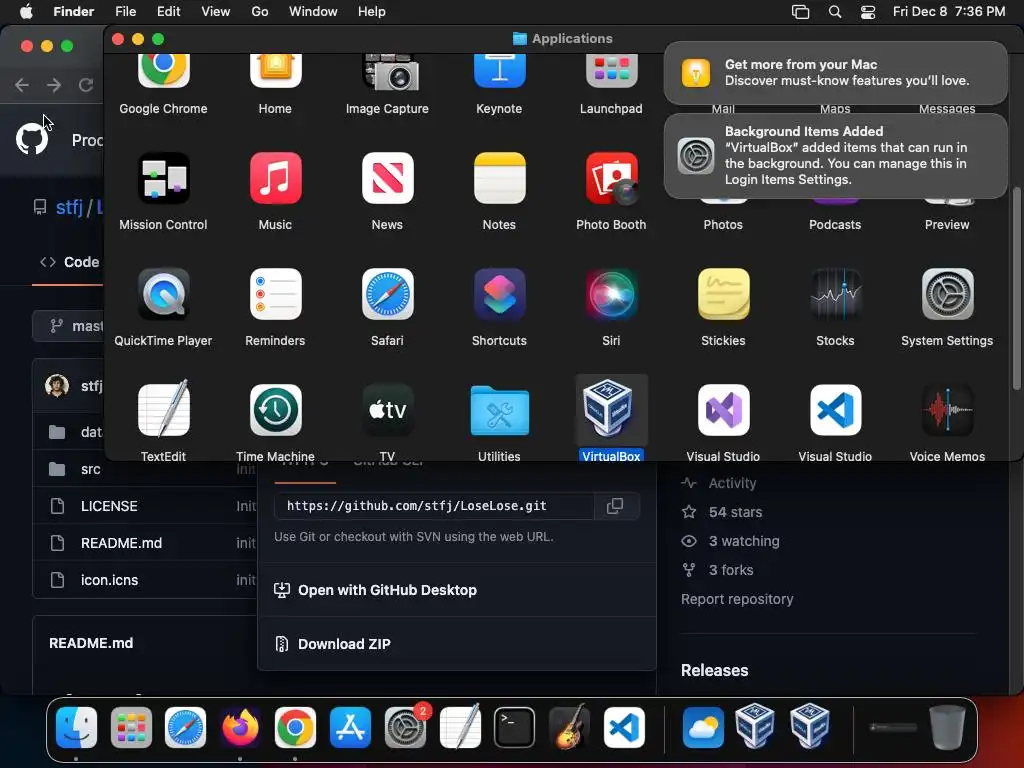
Task: Launch Safari from Applications window
Action: click(x=387, y=294)
